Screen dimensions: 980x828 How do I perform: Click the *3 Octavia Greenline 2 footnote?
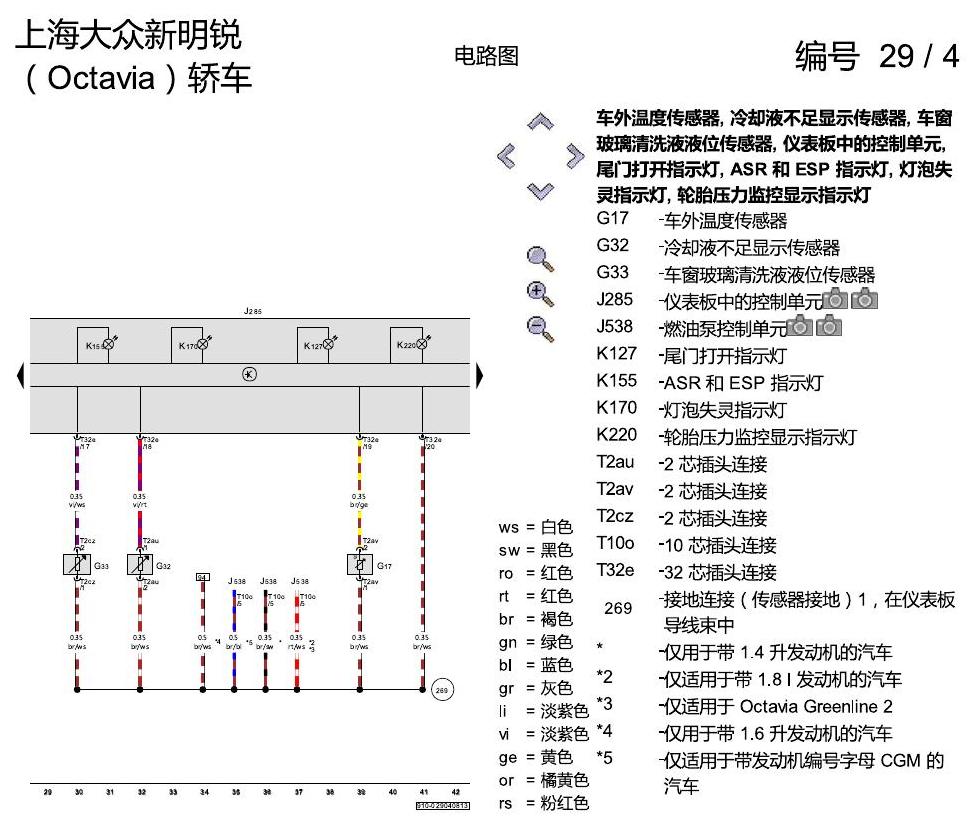pyautogui.click(x=744, y=706)
